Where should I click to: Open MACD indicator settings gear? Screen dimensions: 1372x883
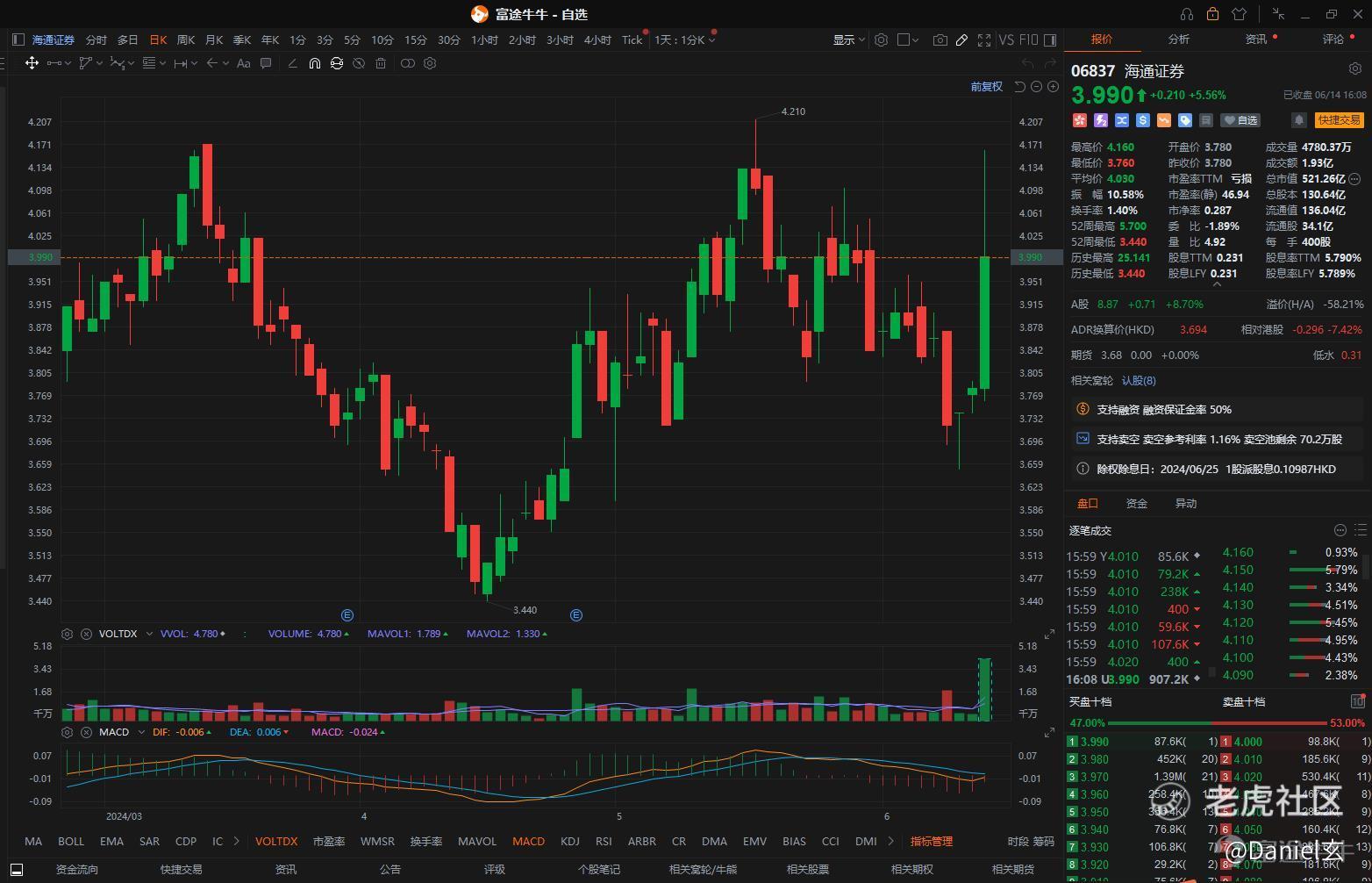[x=67, y=732]
